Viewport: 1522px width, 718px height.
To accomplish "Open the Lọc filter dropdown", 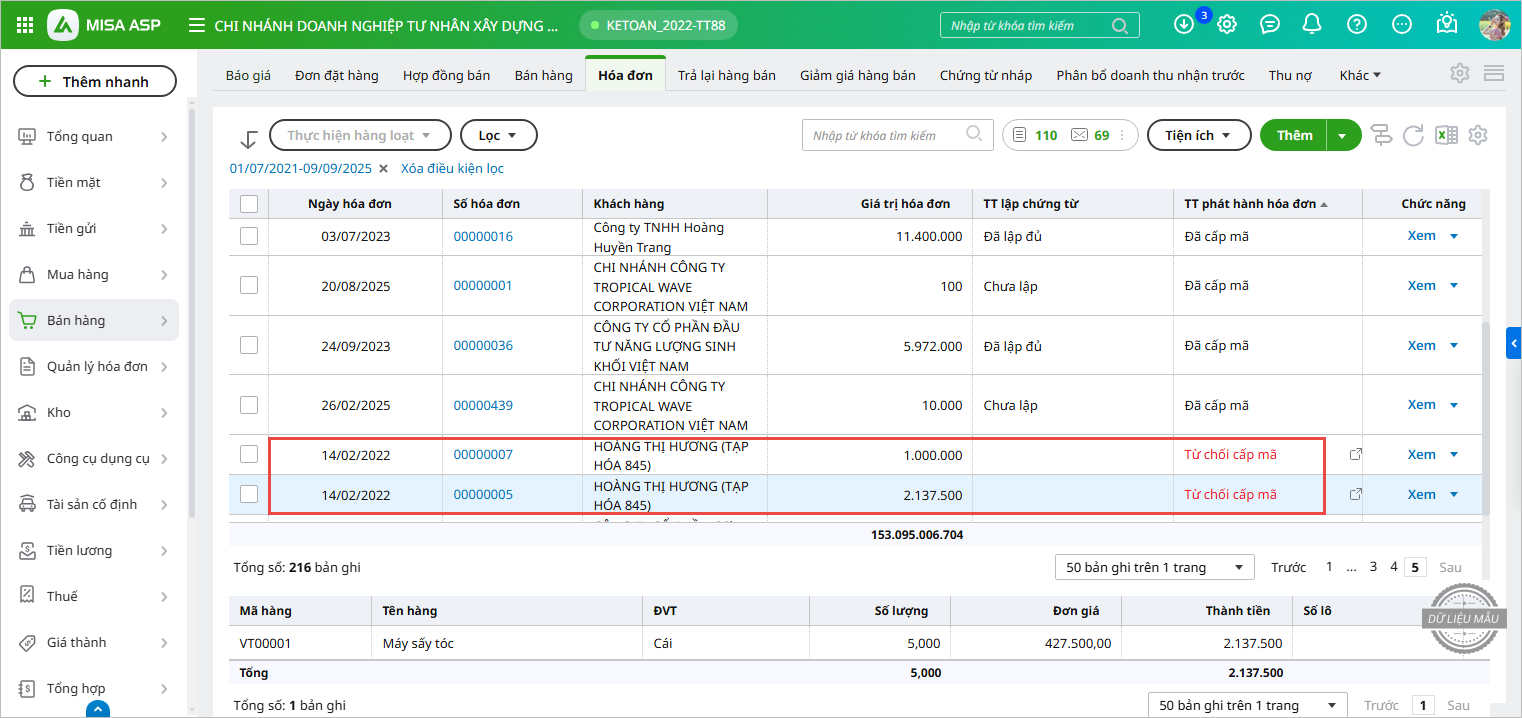I will [498, 135].
